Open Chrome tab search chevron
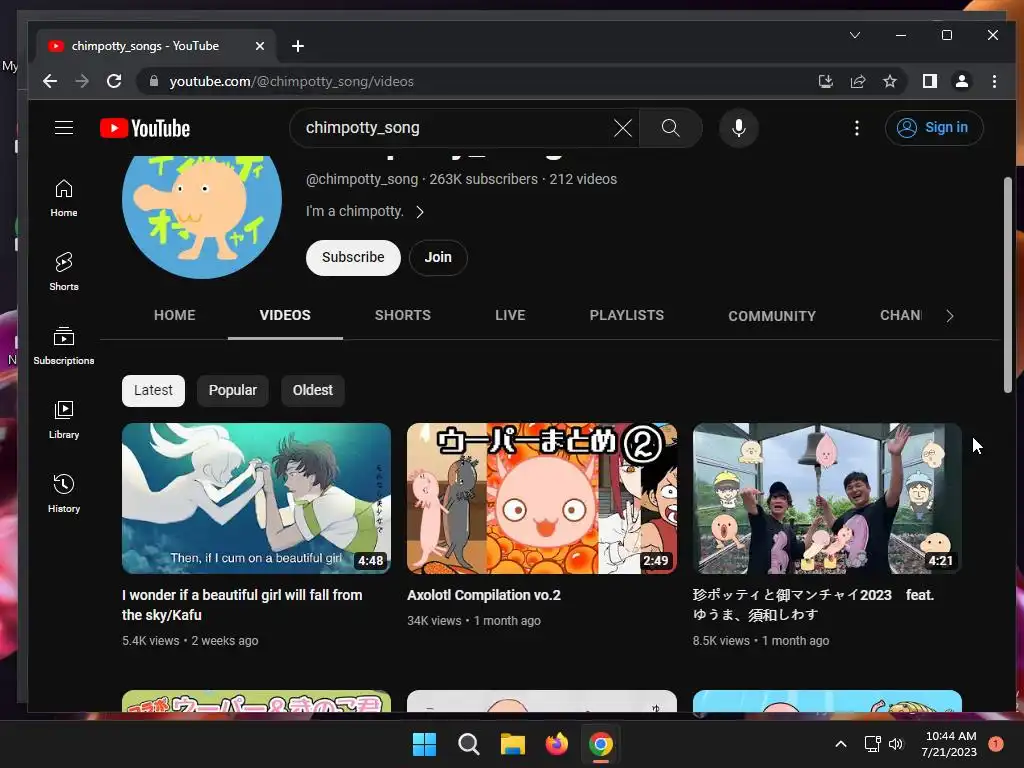This screenshot has height=768, width=1024. (x=855, y=35)
